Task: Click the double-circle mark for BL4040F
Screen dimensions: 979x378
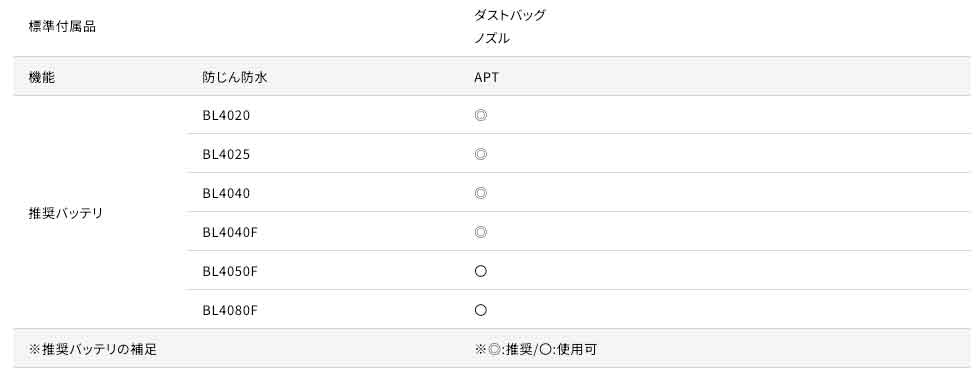Action: (480, 232)
